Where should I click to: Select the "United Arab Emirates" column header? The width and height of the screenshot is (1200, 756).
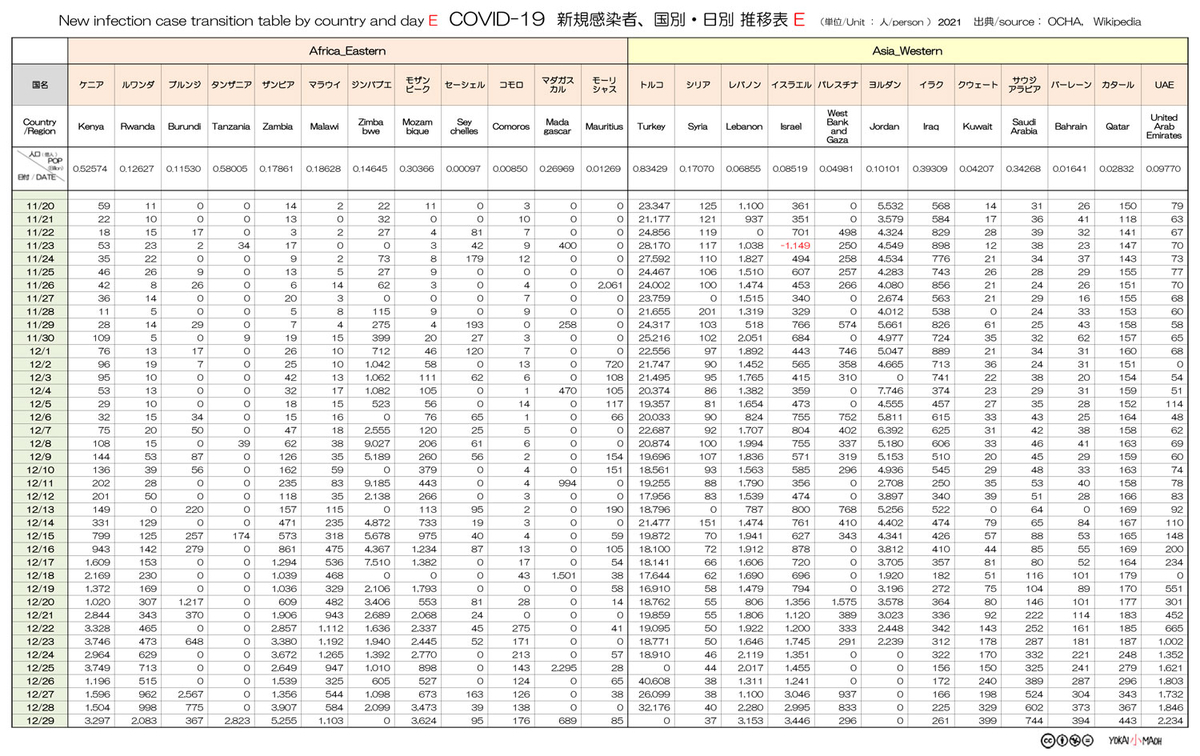tap(1165, 128)
